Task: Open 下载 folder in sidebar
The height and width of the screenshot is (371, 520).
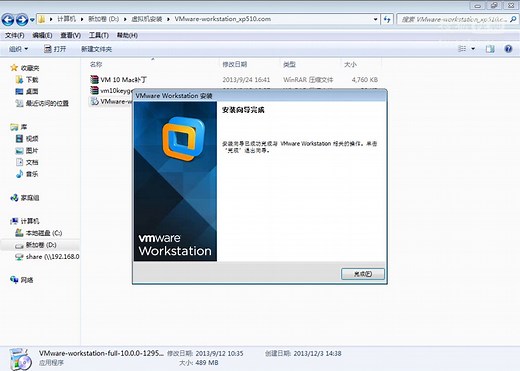Action: point(32,80)
